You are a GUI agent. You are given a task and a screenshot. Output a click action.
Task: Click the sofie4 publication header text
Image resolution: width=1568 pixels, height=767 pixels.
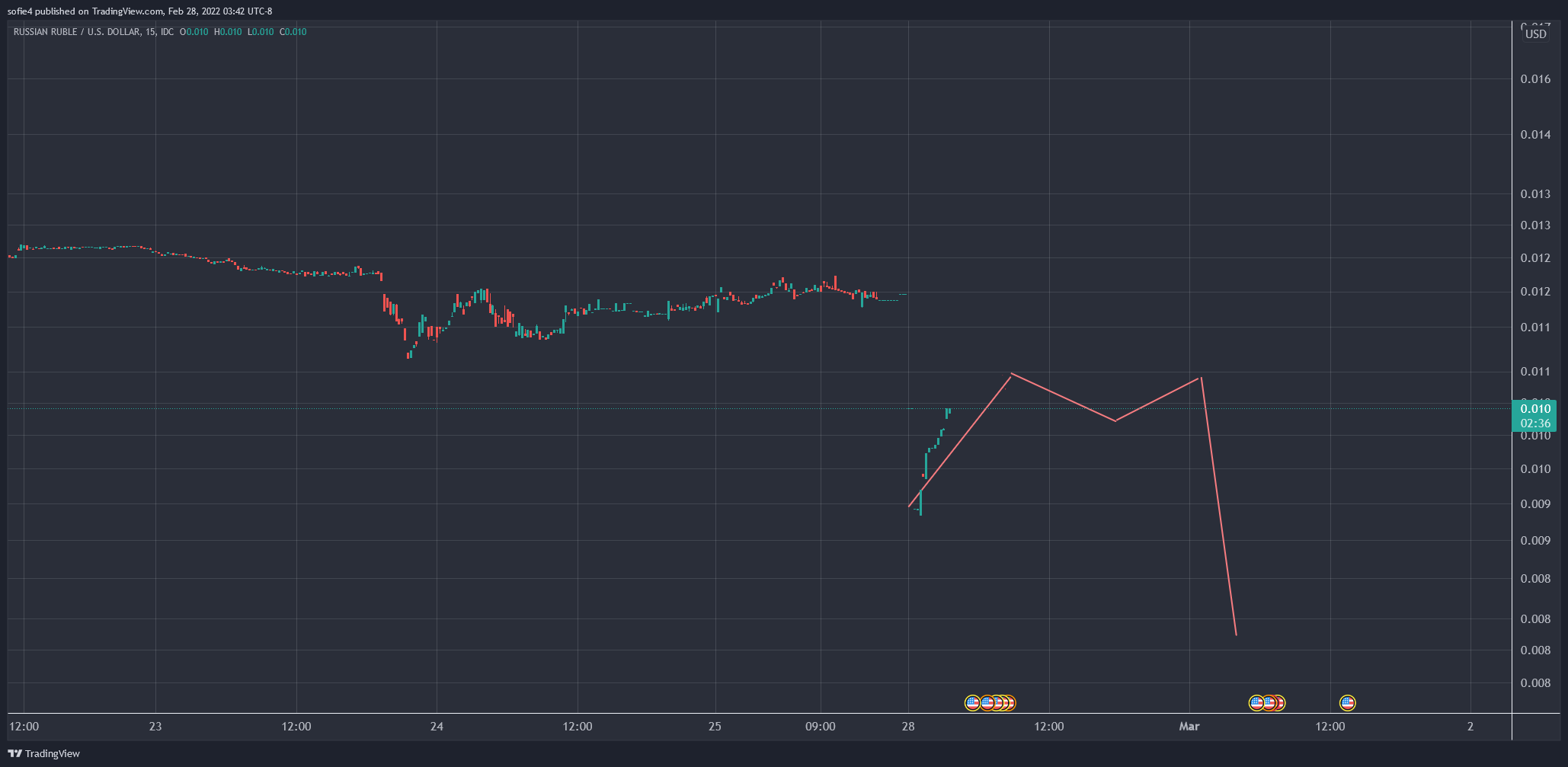pos(139,11)
